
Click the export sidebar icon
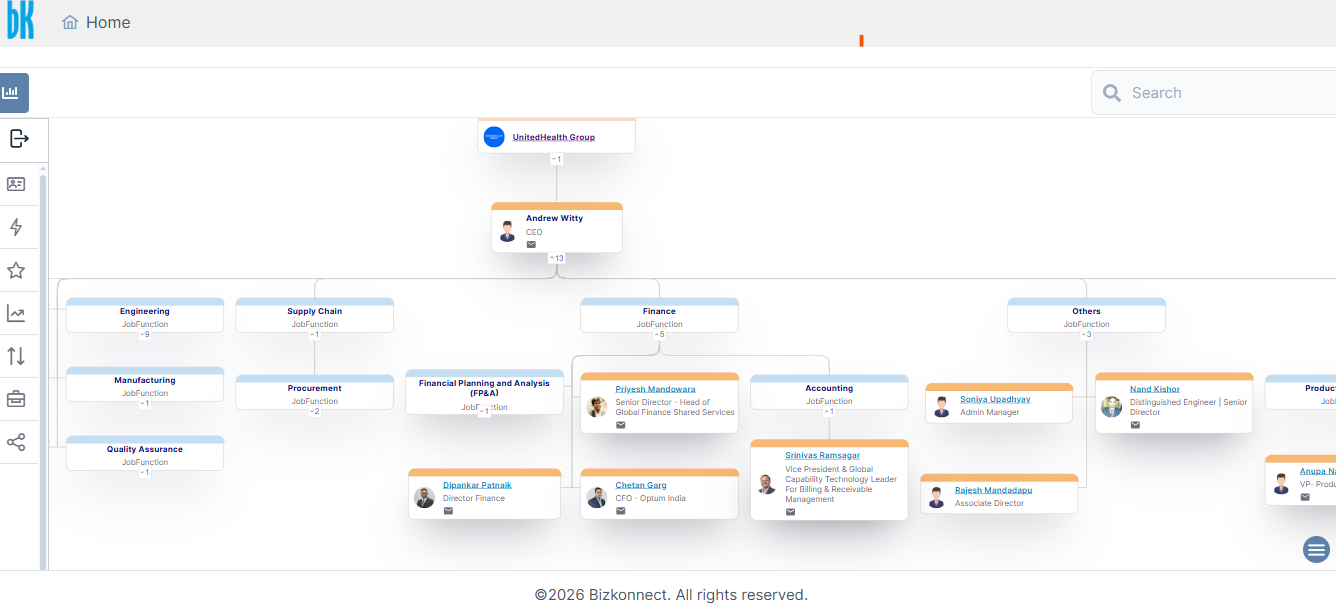click(19, 138)
